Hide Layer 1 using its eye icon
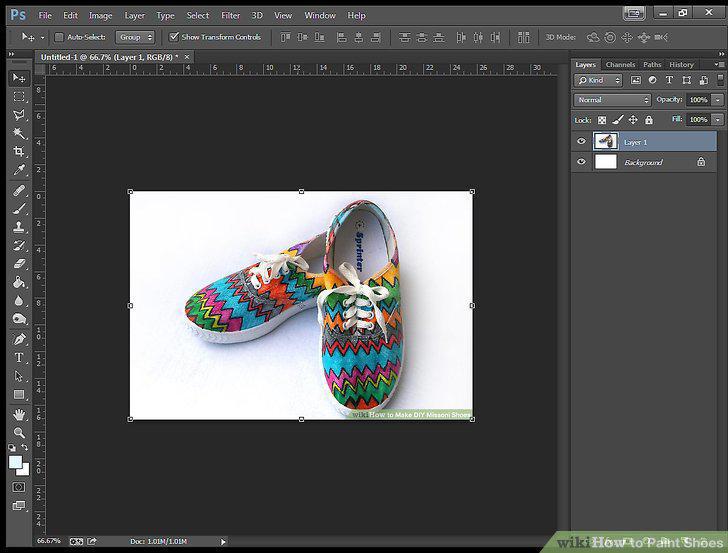 click(x=581, y=141)
